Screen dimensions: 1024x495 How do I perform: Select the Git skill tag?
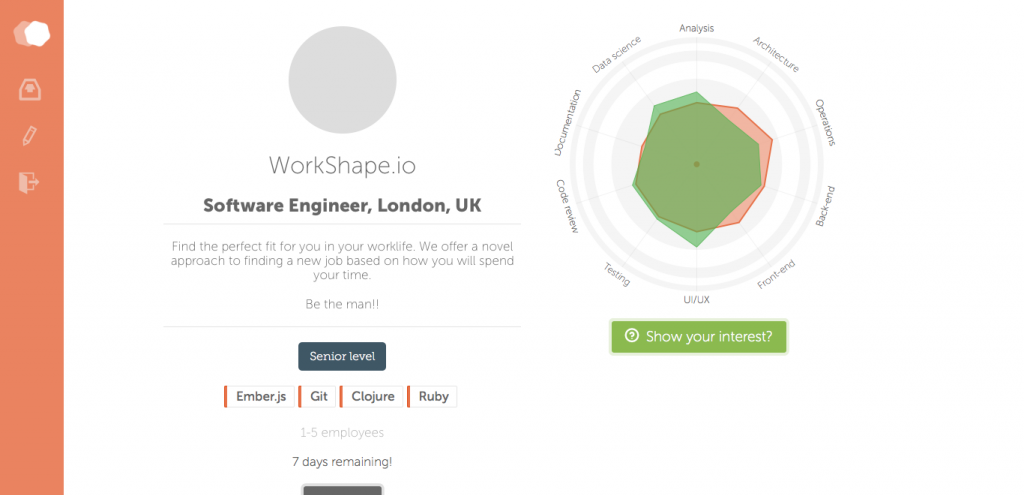point(317,396)
